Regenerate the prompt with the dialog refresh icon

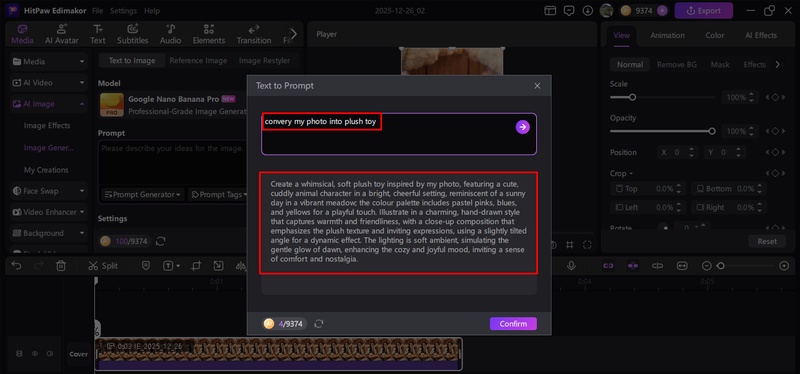point(319,323)
